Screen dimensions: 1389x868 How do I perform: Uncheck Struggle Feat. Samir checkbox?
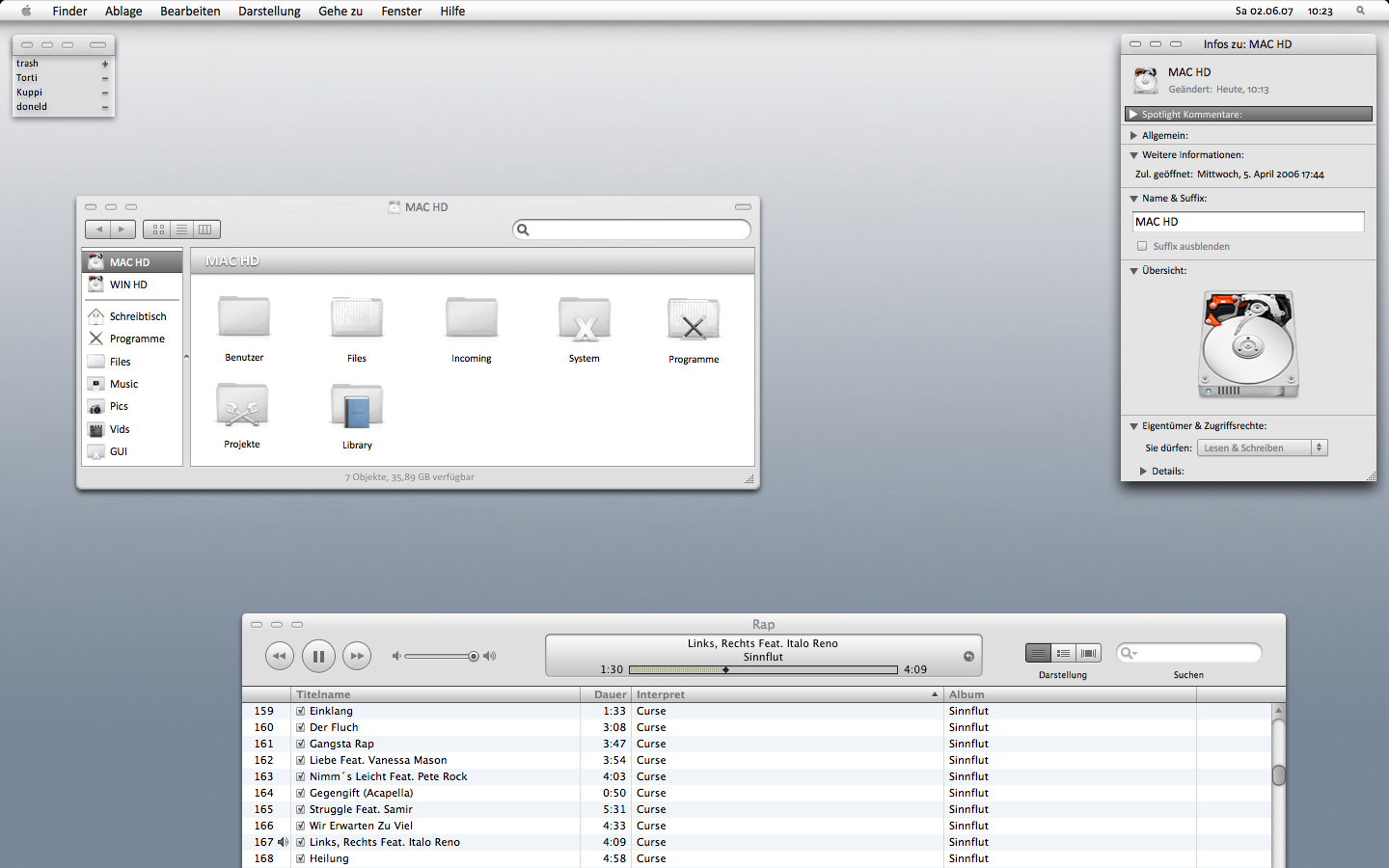pos(300,809)
